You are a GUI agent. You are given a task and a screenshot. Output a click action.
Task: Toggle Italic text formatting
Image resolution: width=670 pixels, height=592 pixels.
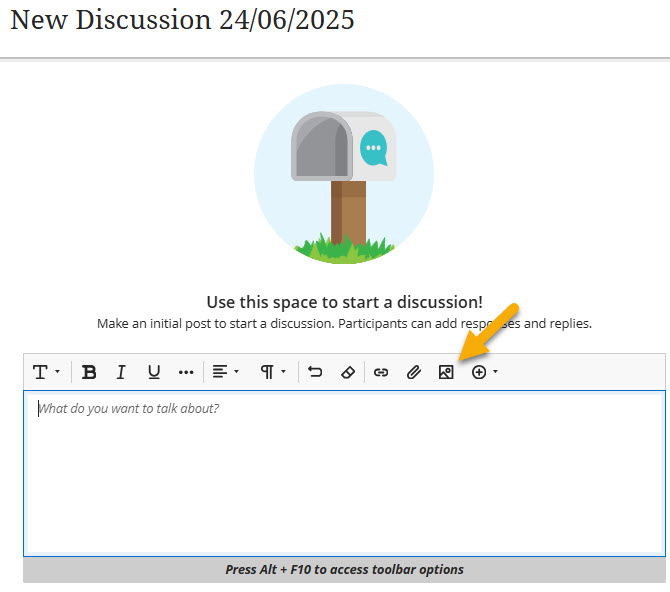pyautogui.click(x=121, y=372)
